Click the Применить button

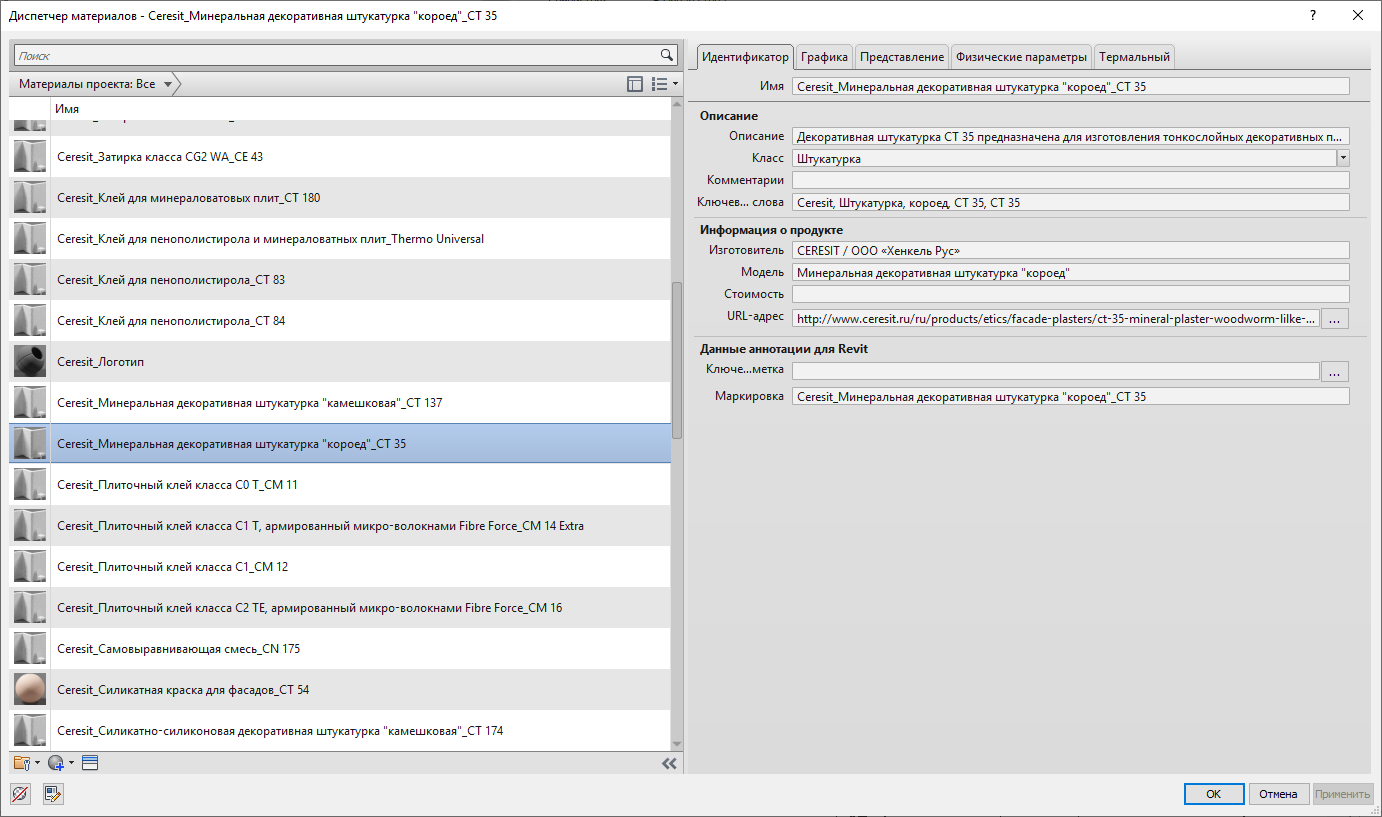click(x=1343, y=794)
